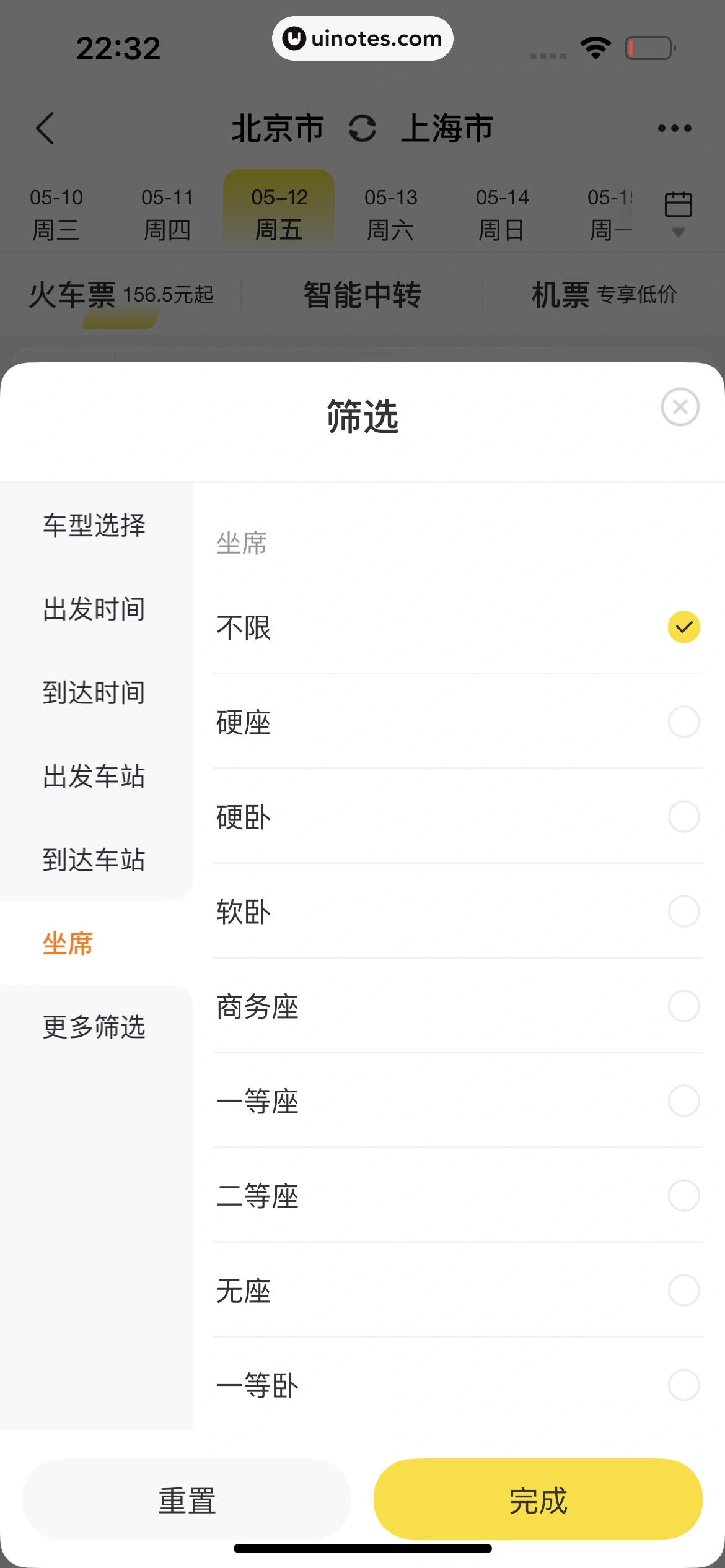This screenshot has width=725, height=1568.
Task: Toggle the 不限 checked option
Action: point(683,627)
